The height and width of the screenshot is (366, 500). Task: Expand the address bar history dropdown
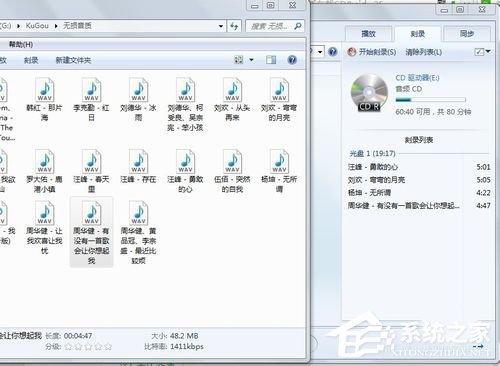coord(221,26)
